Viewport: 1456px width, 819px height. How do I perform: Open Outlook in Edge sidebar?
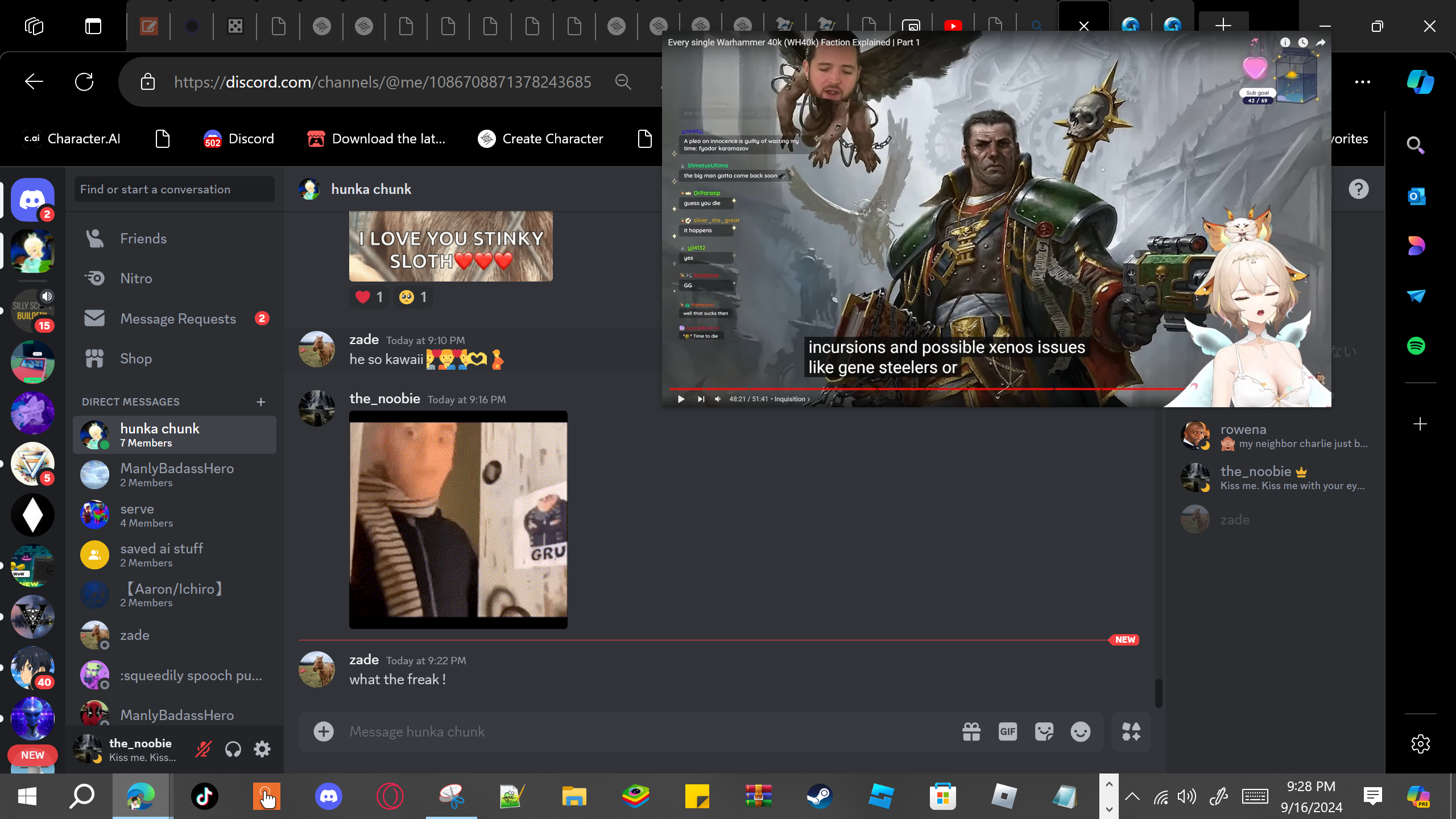pyautogui.click(x=1416, y=196)
